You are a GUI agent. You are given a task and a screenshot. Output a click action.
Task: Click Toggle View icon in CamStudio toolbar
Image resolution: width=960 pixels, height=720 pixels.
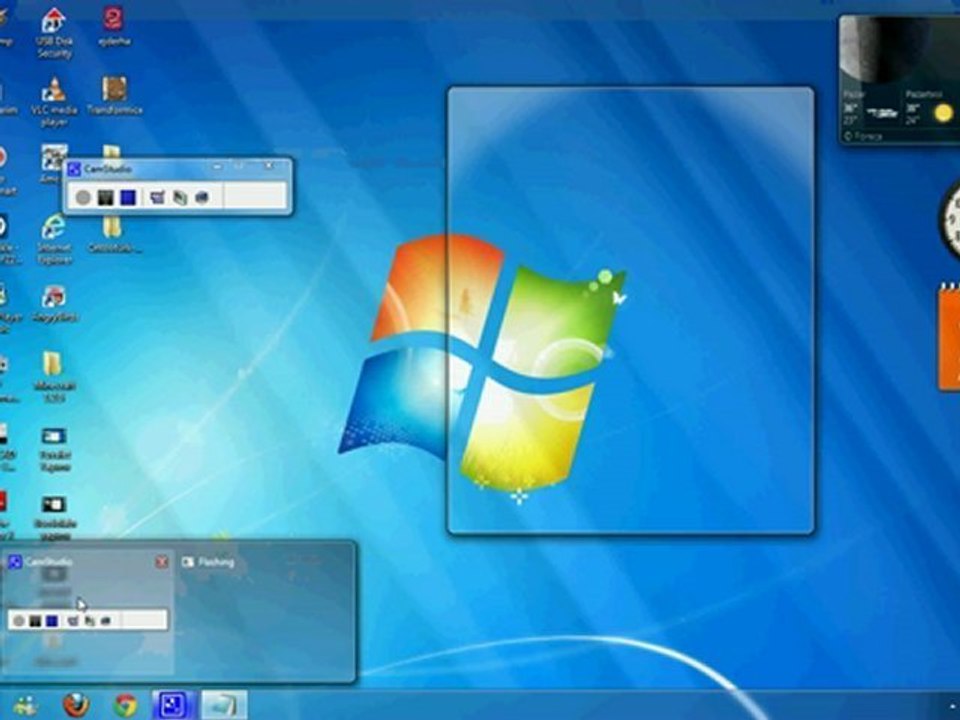click(158, 197)
